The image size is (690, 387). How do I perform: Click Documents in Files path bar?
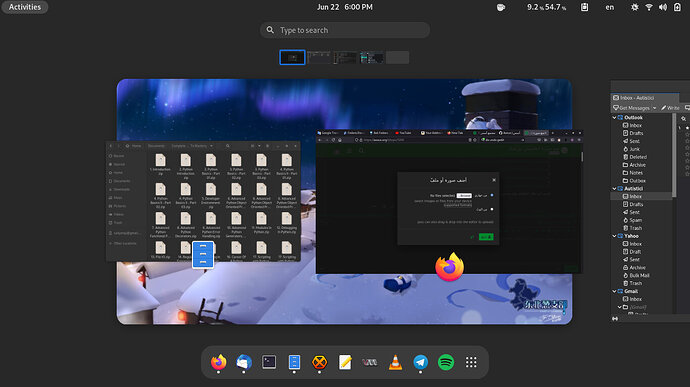tap(156, 146)
